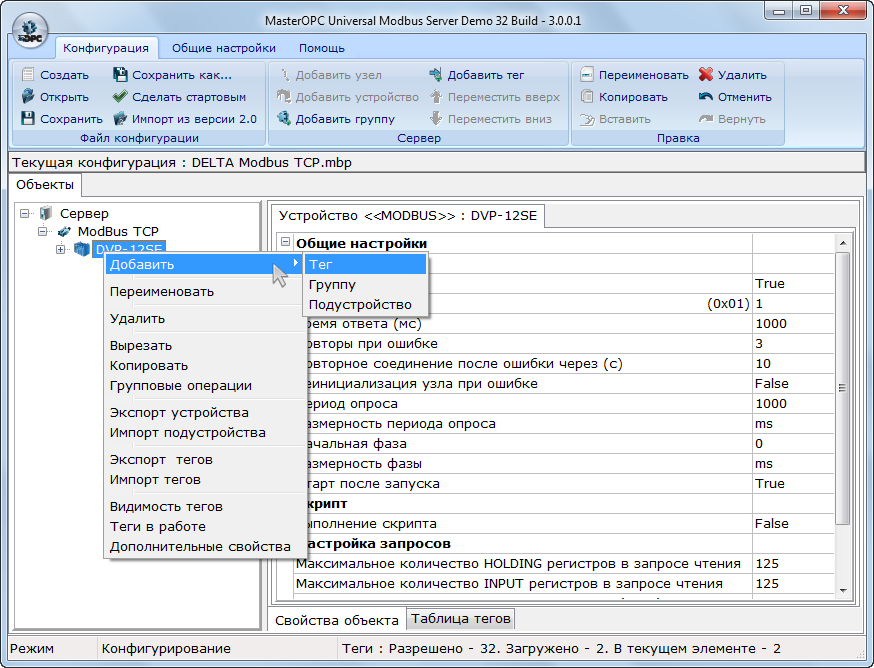Click the Копировать icon in ribbon
The width and height of the screenshot is (874, 668).
587,97
